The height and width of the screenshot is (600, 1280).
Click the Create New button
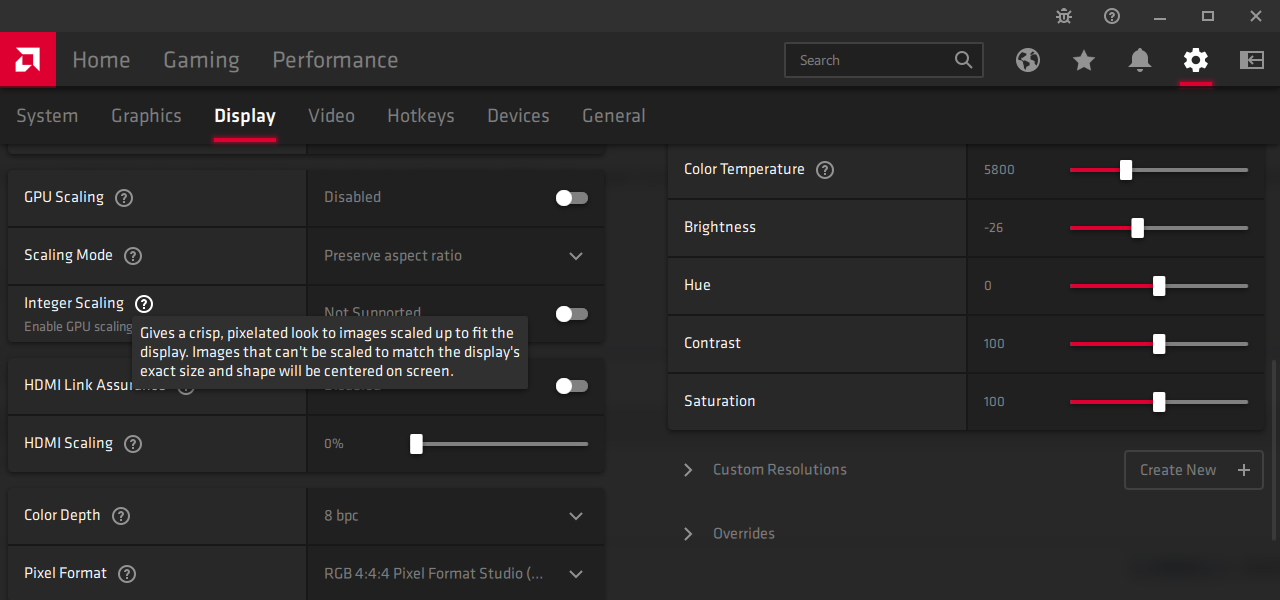pyautogui.click(x=1193, y=470)
